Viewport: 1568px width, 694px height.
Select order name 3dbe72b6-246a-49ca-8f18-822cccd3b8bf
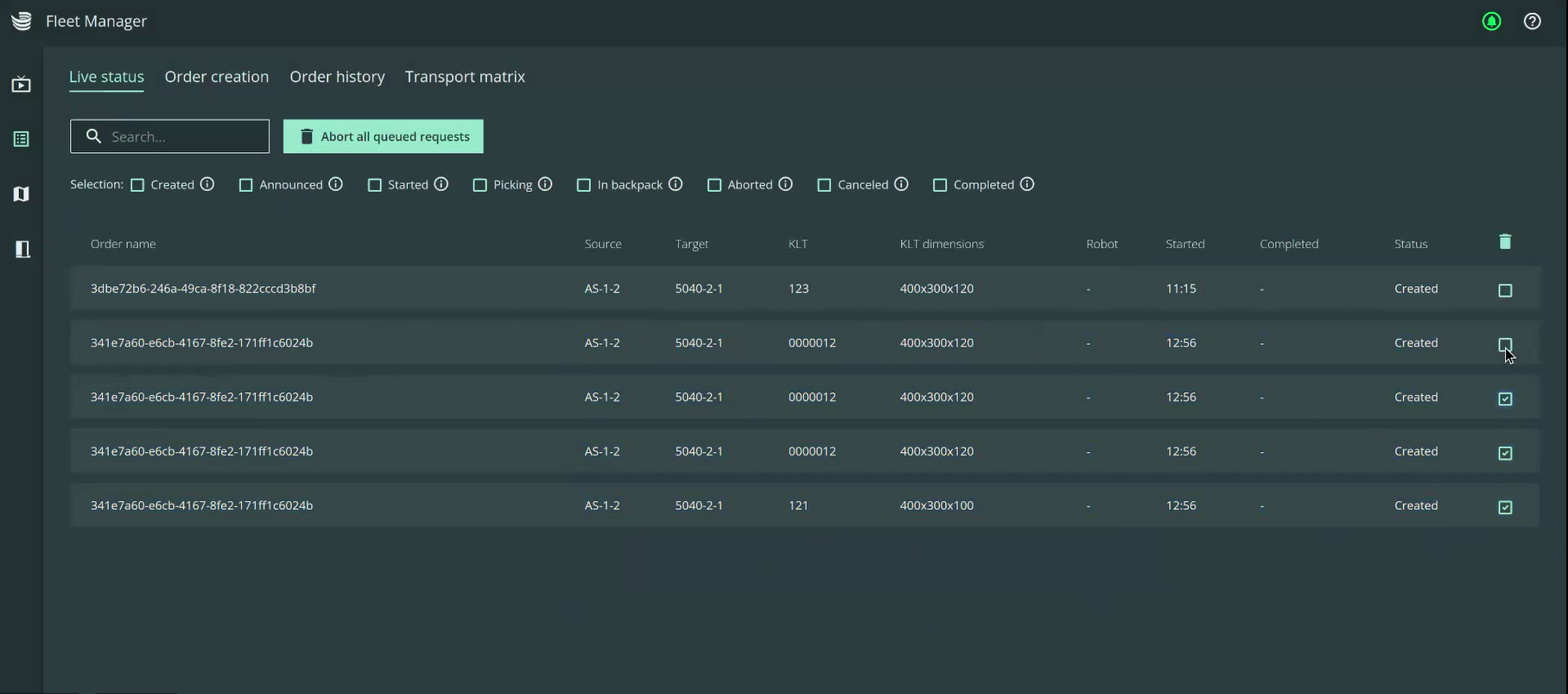coord(203,289)
